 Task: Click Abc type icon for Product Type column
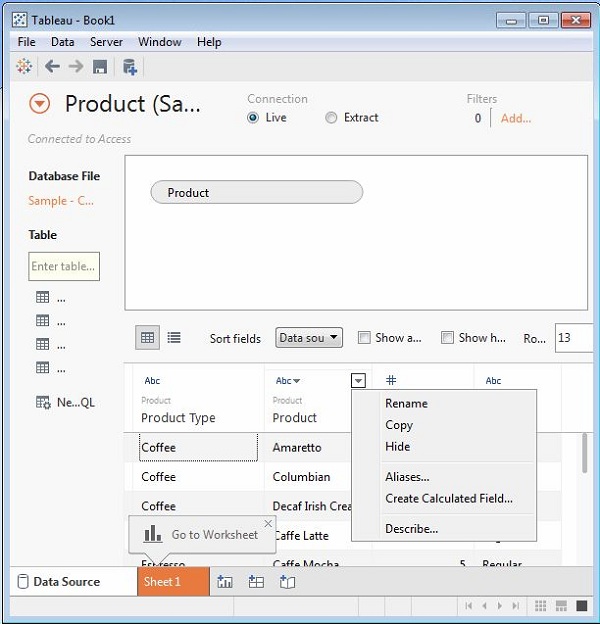point(152,381)
